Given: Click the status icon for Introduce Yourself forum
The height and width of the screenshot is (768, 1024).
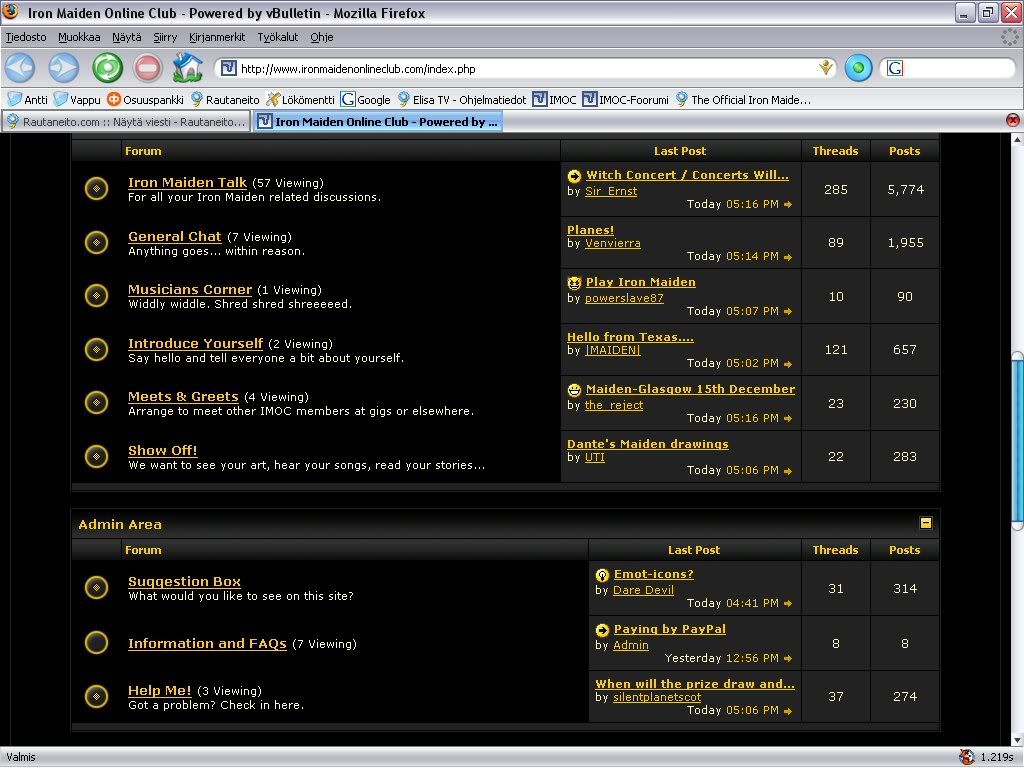Looking at the screenshot, I should coord(97,349).
